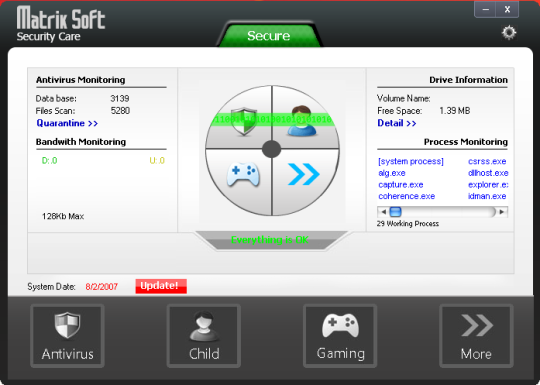Select [system process] in process list
The width and height of the screenshot is (540, 385).
pyautogui.click(x=411, y=162)
